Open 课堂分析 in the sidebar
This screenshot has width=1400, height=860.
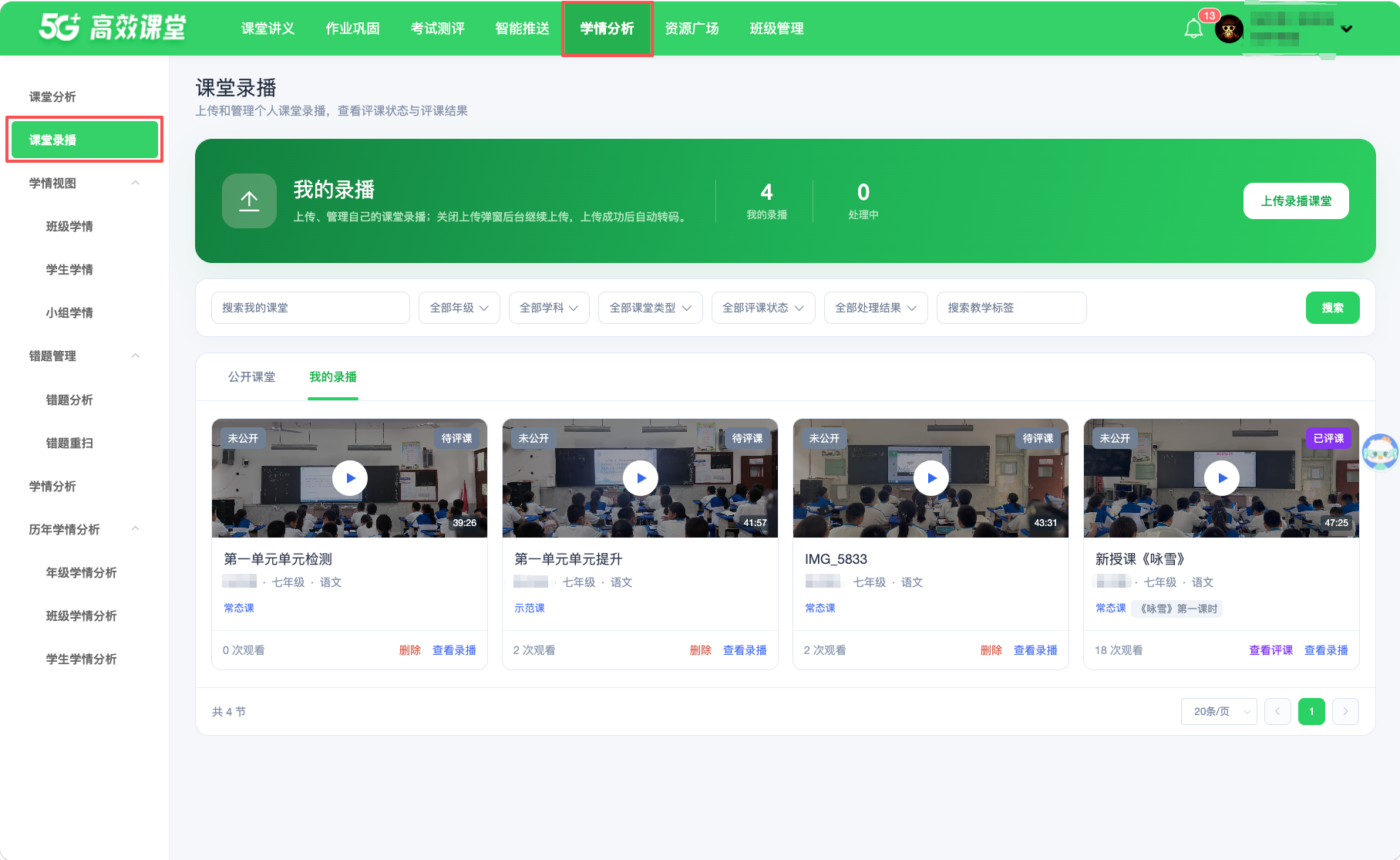[x=52, y=96]
